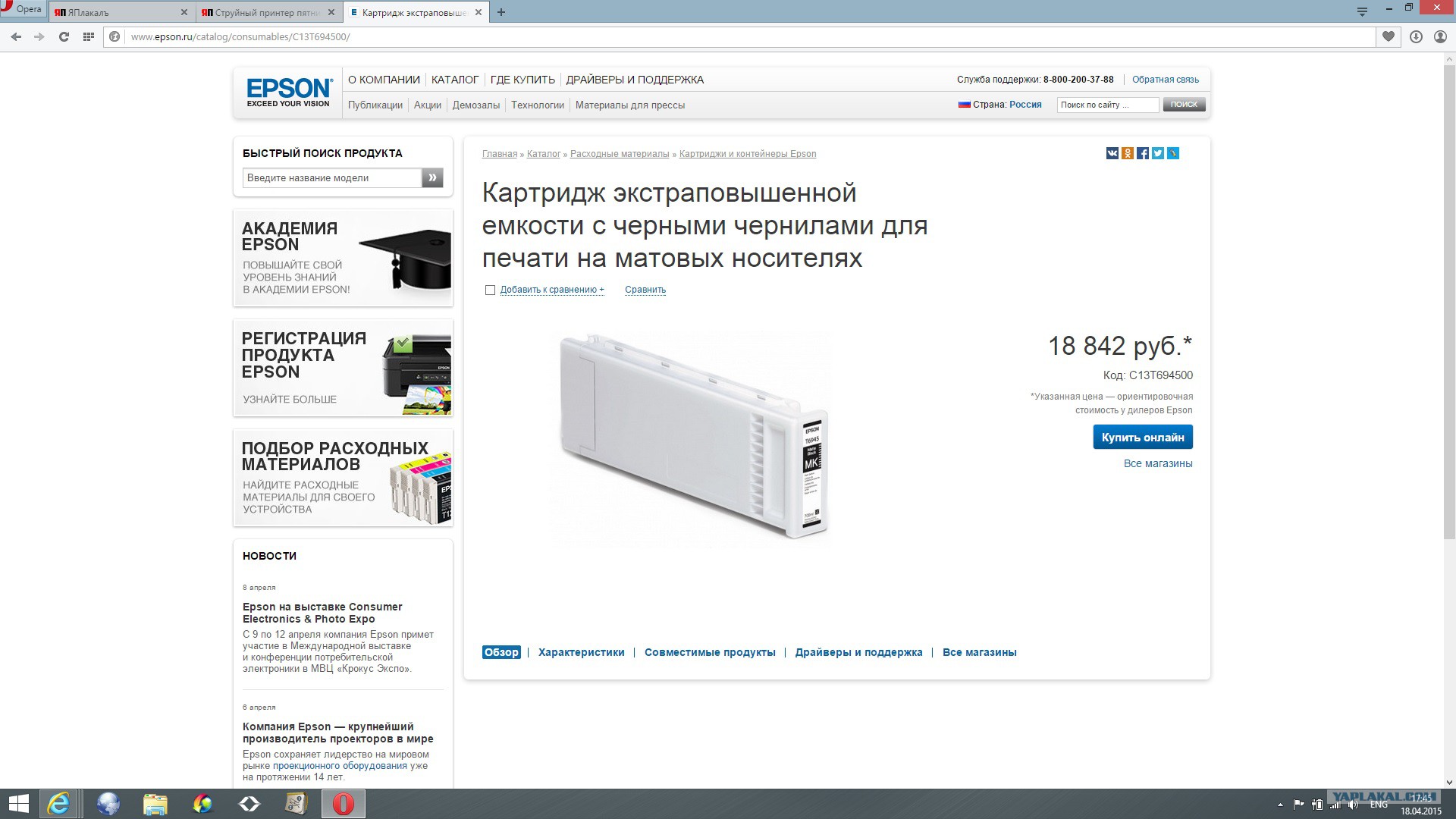The height and width of the screenshot is (819, 1456).
Task: Close the Струйный принтер tab
Action: [332, 12]
